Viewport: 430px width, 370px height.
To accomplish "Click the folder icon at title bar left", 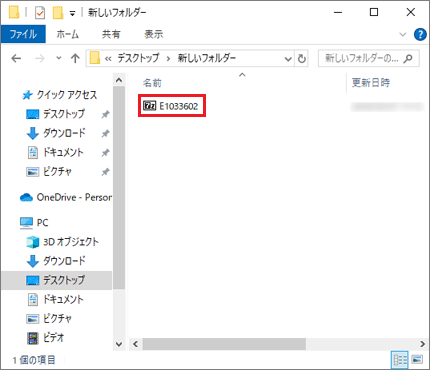I will tap(14, 12).
